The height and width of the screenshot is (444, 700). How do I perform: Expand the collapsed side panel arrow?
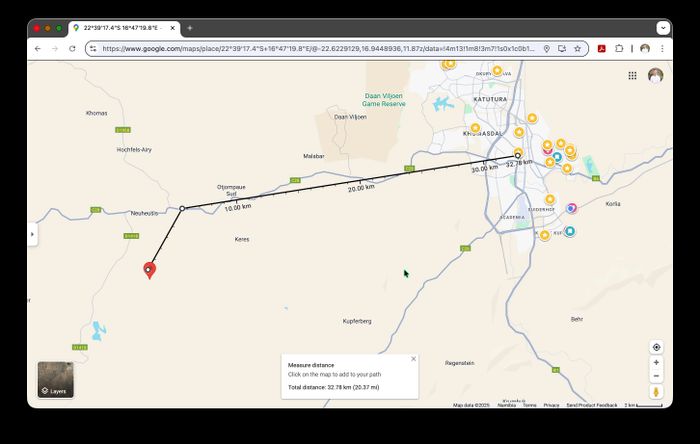click(32, 234)
